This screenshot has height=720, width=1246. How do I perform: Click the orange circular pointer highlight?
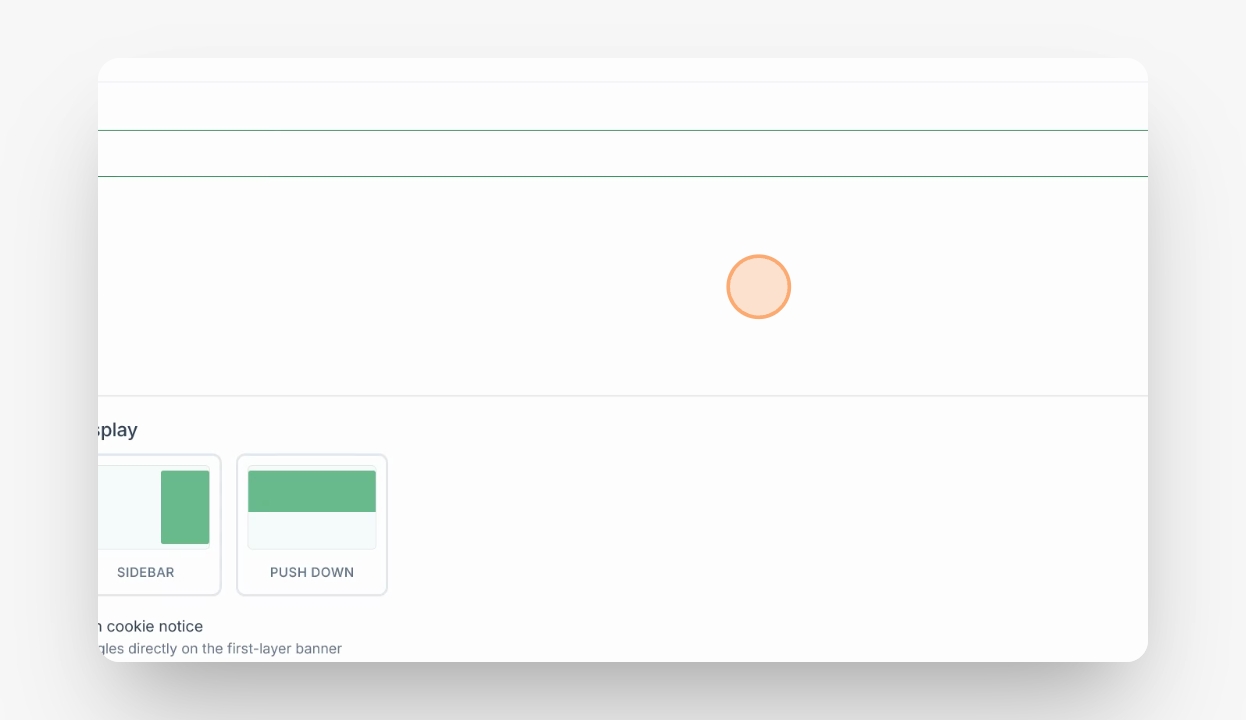(759, 287)
